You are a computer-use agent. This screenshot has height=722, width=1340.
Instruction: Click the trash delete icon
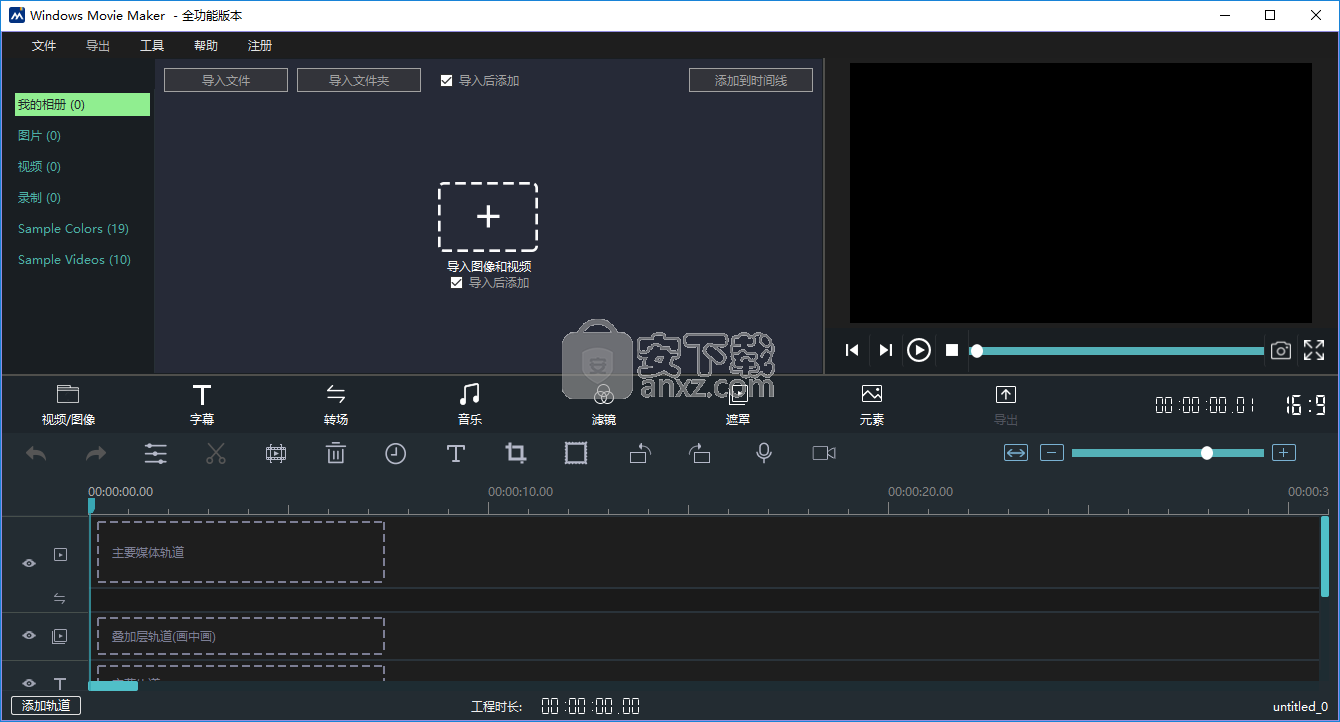pos(336,454)
